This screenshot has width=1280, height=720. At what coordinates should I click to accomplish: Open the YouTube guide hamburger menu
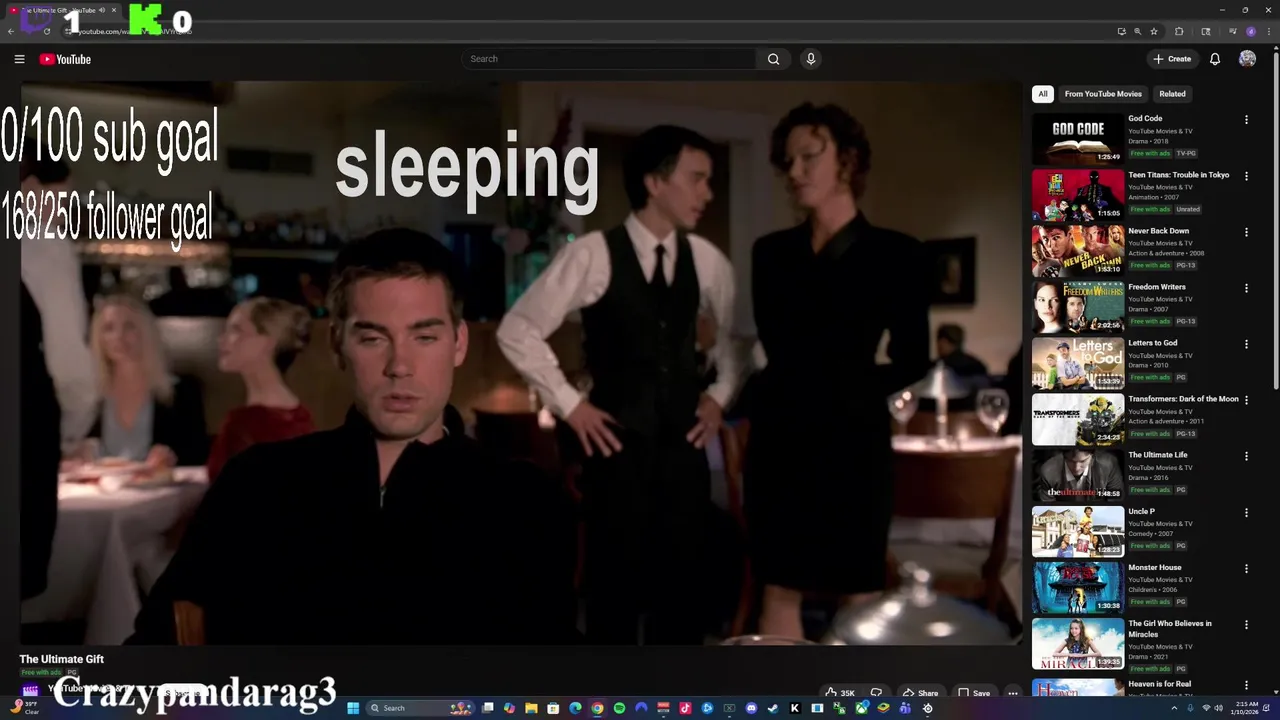click(x=19, y=59)
